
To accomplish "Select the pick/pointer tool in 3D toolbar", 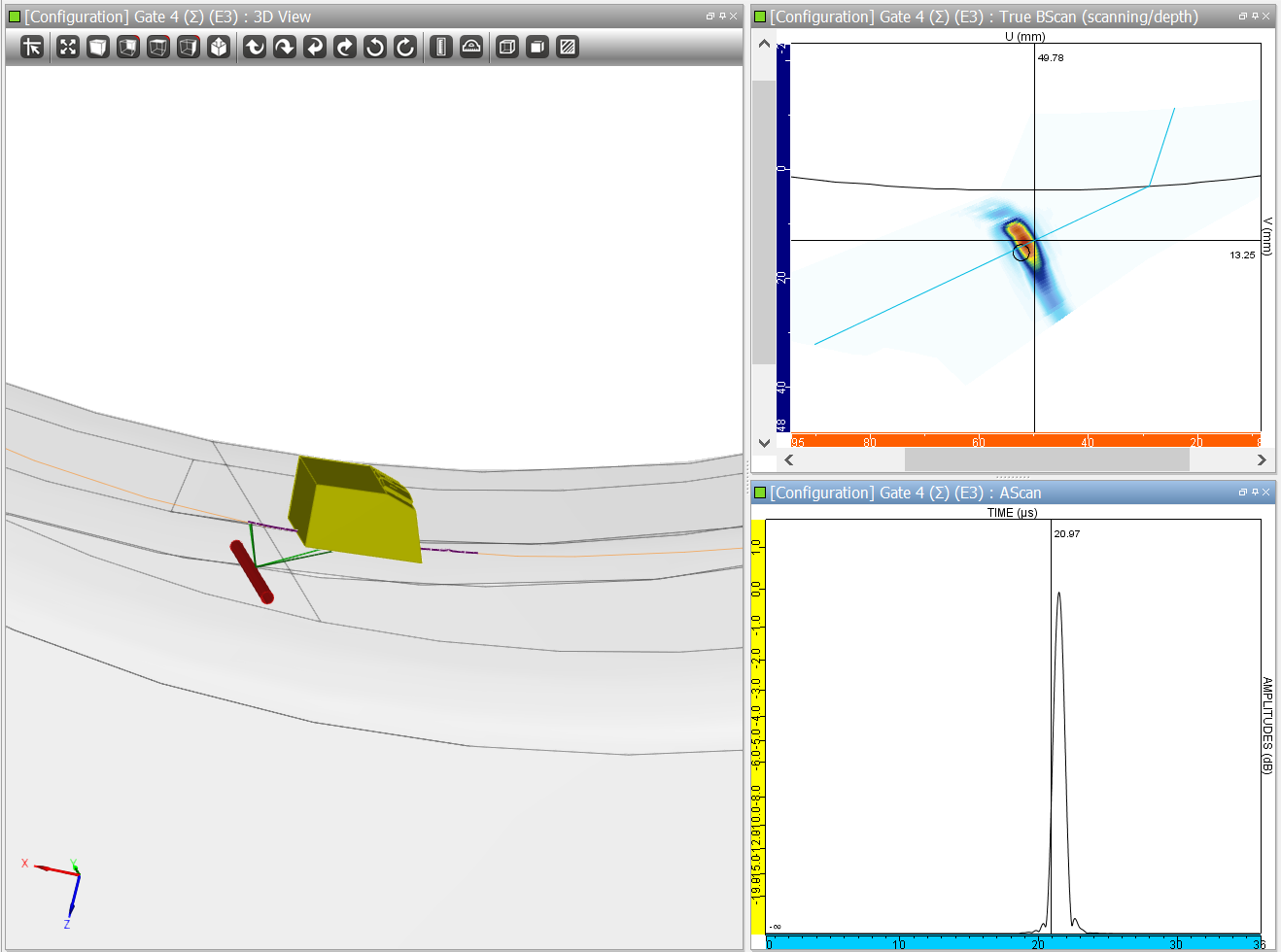I will (x=32, y=47).
